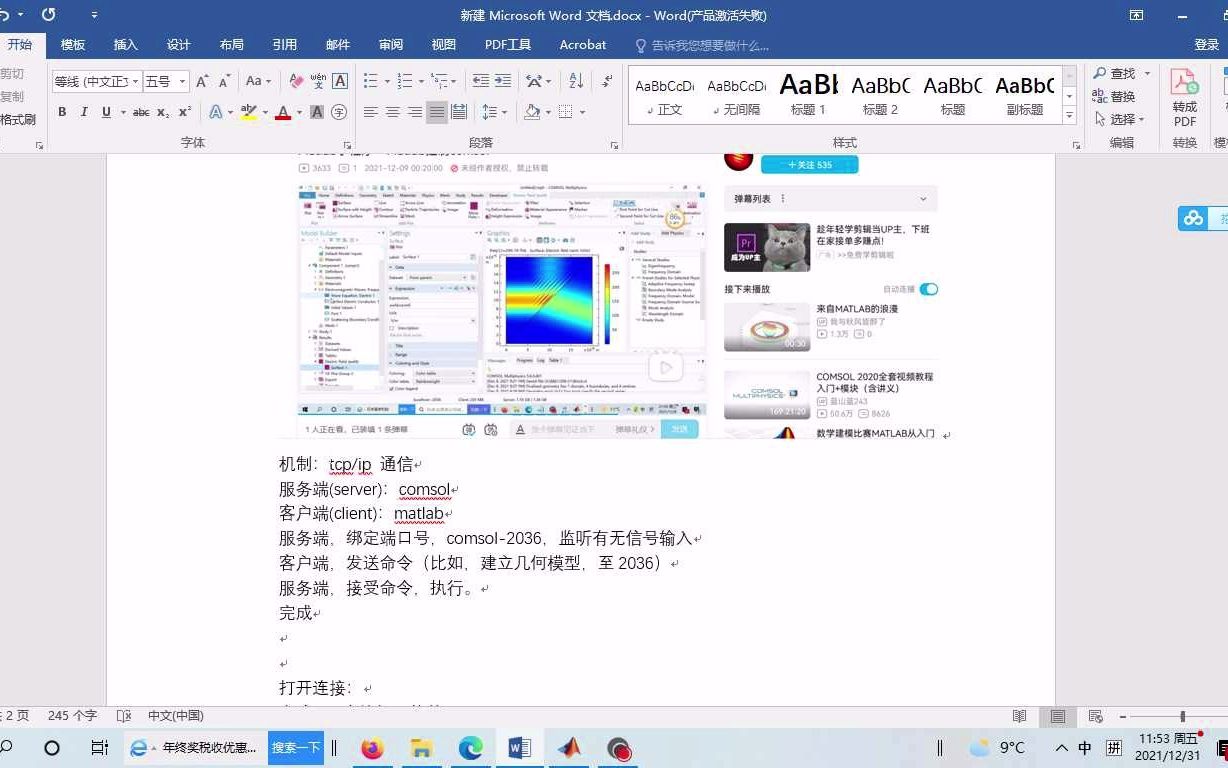Click Format Painter 格式刷

(18, 119)
